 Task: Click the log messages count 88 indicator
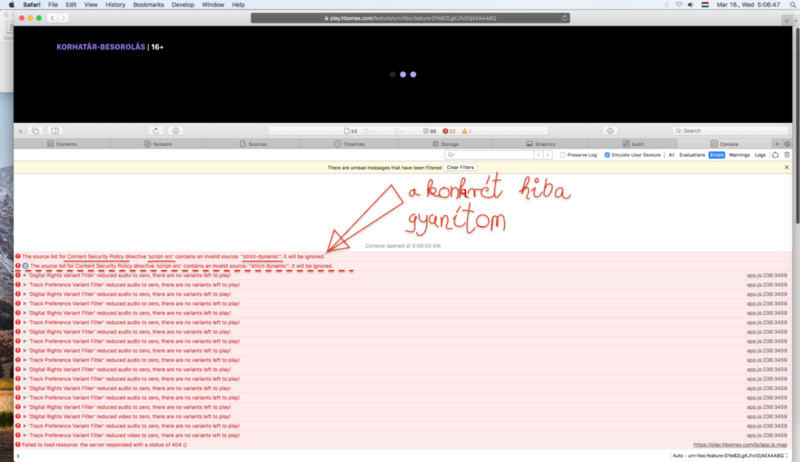click(x=430, y=131)
